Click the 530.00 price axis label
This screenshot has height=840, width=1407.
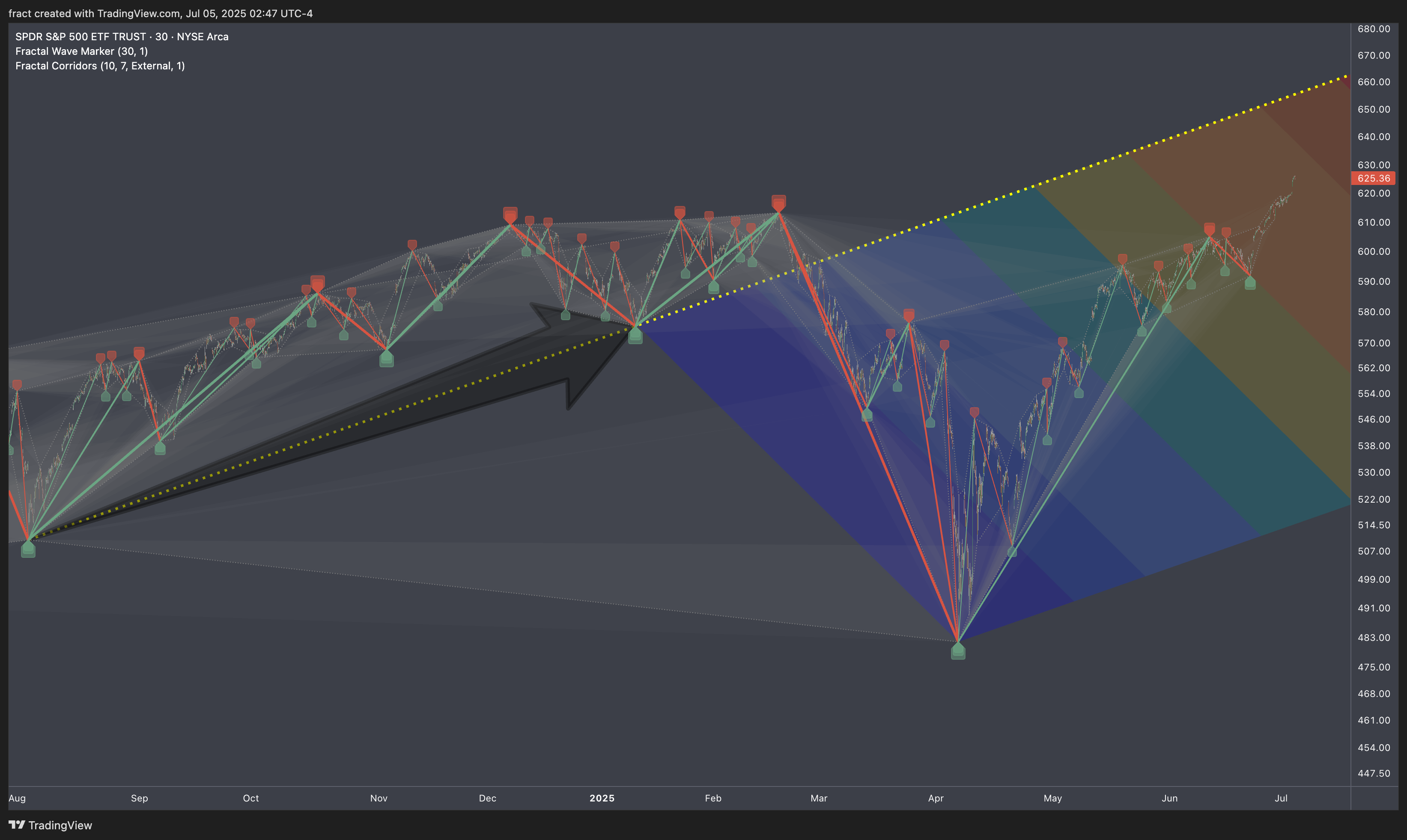[x=1374, y=473]
